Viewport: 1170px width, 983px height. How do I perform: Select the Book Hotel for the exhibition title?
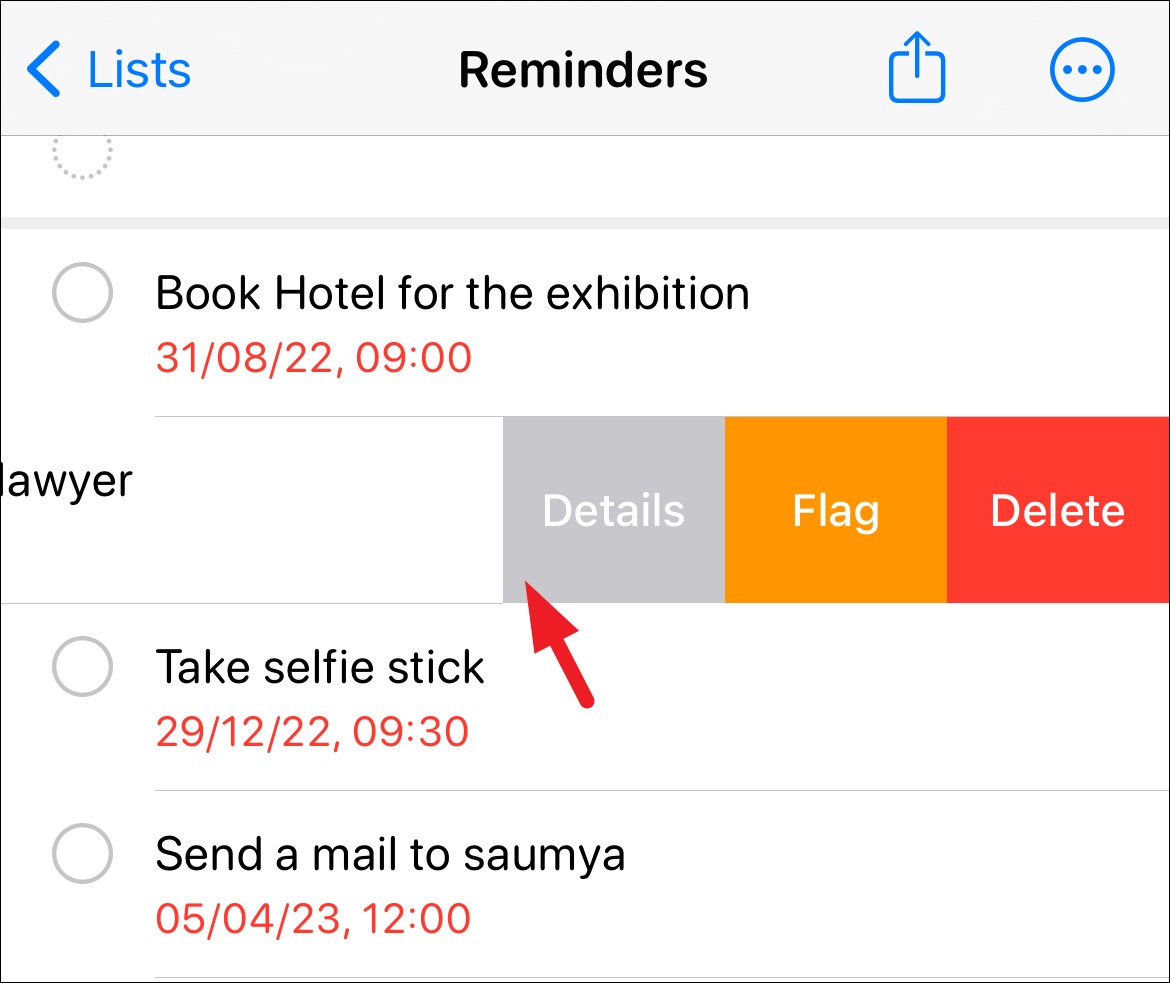pos(452,293)
